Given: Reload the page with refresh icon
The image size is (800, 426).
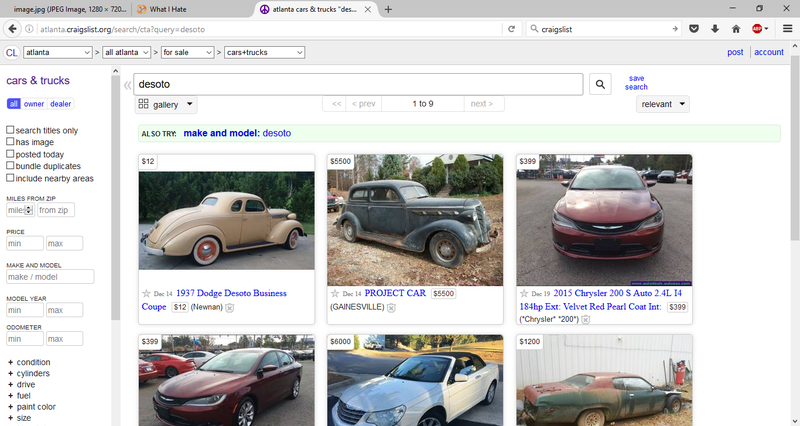Looking at the screenshot, I should pos(511,29).
